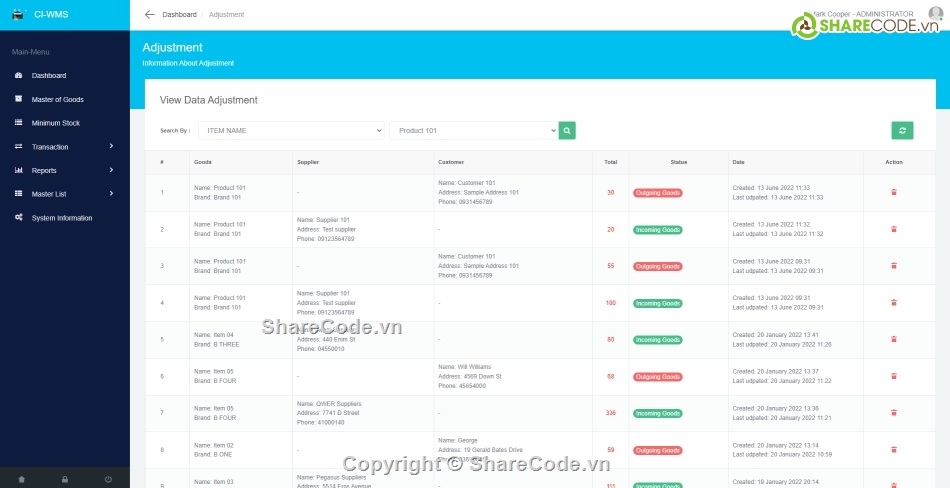
Task: Click the back arrow in the breadcrumb bar
Action: (149, 15)
